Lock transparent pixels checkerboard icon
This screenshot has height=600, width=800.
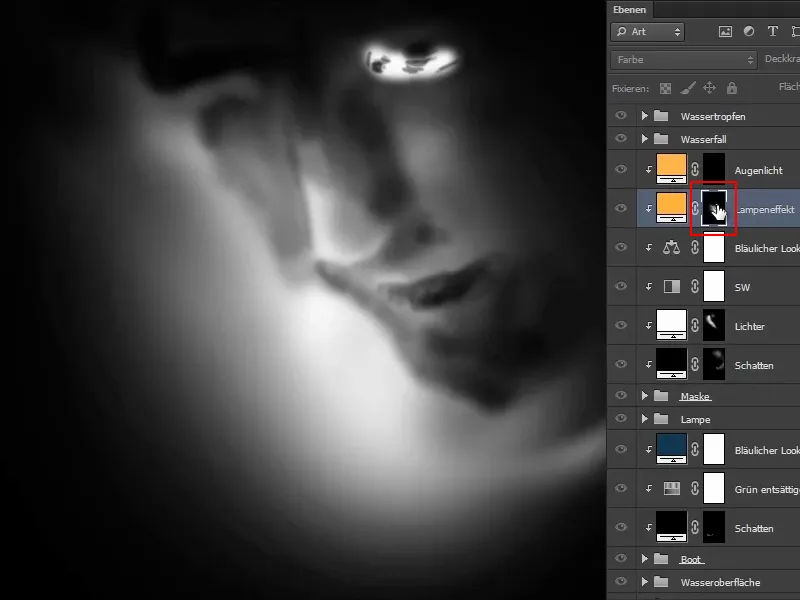click(x=665, y=88)
